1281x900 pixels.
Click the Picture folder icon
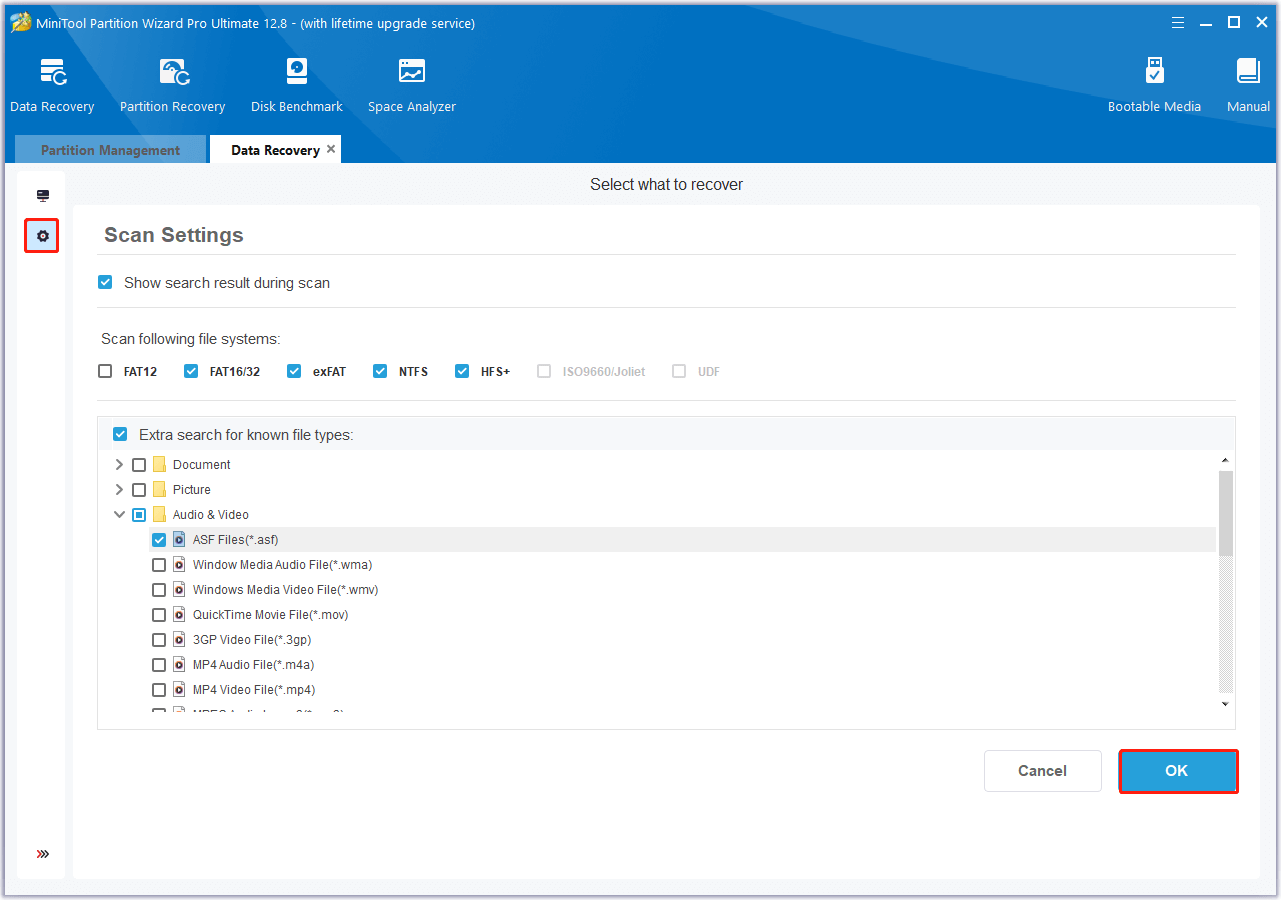159,489
